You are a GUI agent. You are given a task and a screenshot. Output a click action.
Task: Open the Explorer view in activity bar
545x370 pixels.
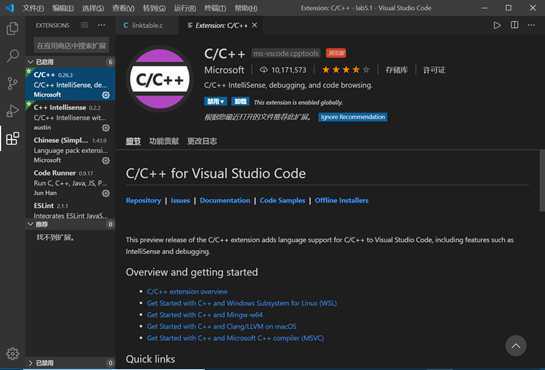point(13,28)
